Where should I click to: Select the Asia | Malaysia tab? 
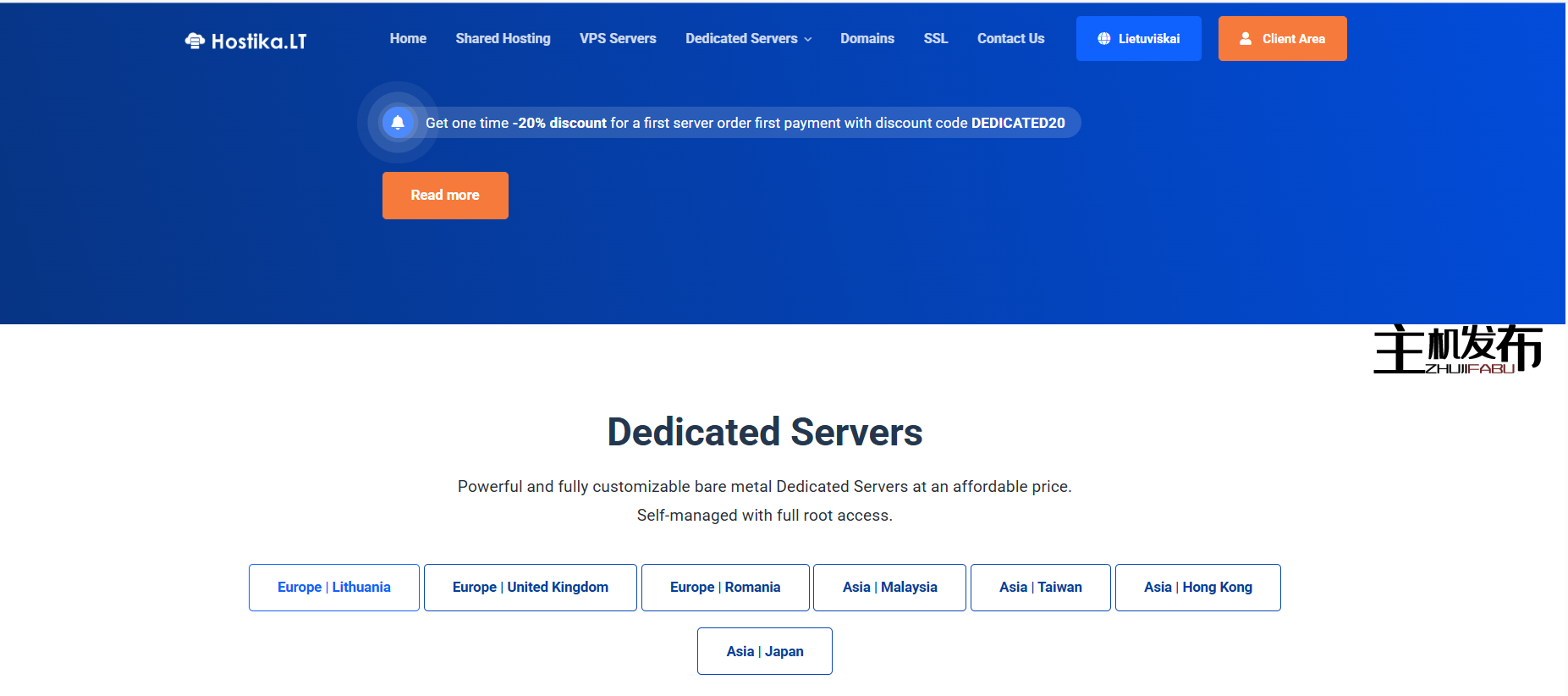coord(889,588)
